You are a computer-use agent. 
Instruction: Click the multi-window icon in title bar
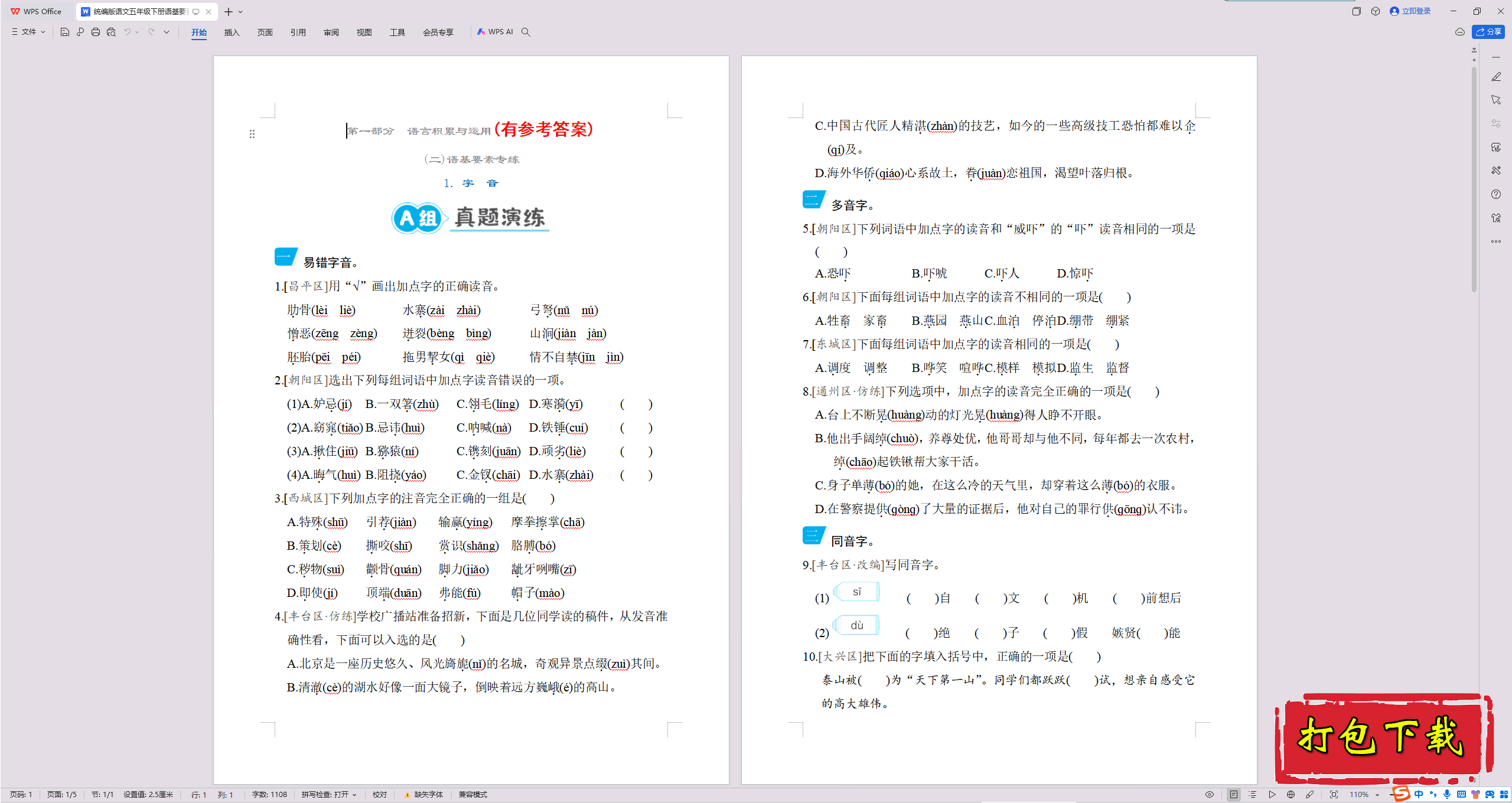tap(1357, 11)
